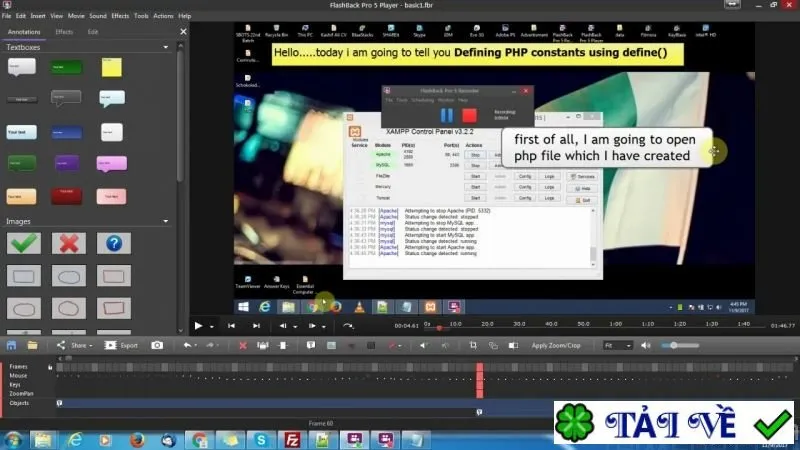Open the Fit zoom dropdown
This screenshot has height=450, width=800.
[x=617, y=345]
